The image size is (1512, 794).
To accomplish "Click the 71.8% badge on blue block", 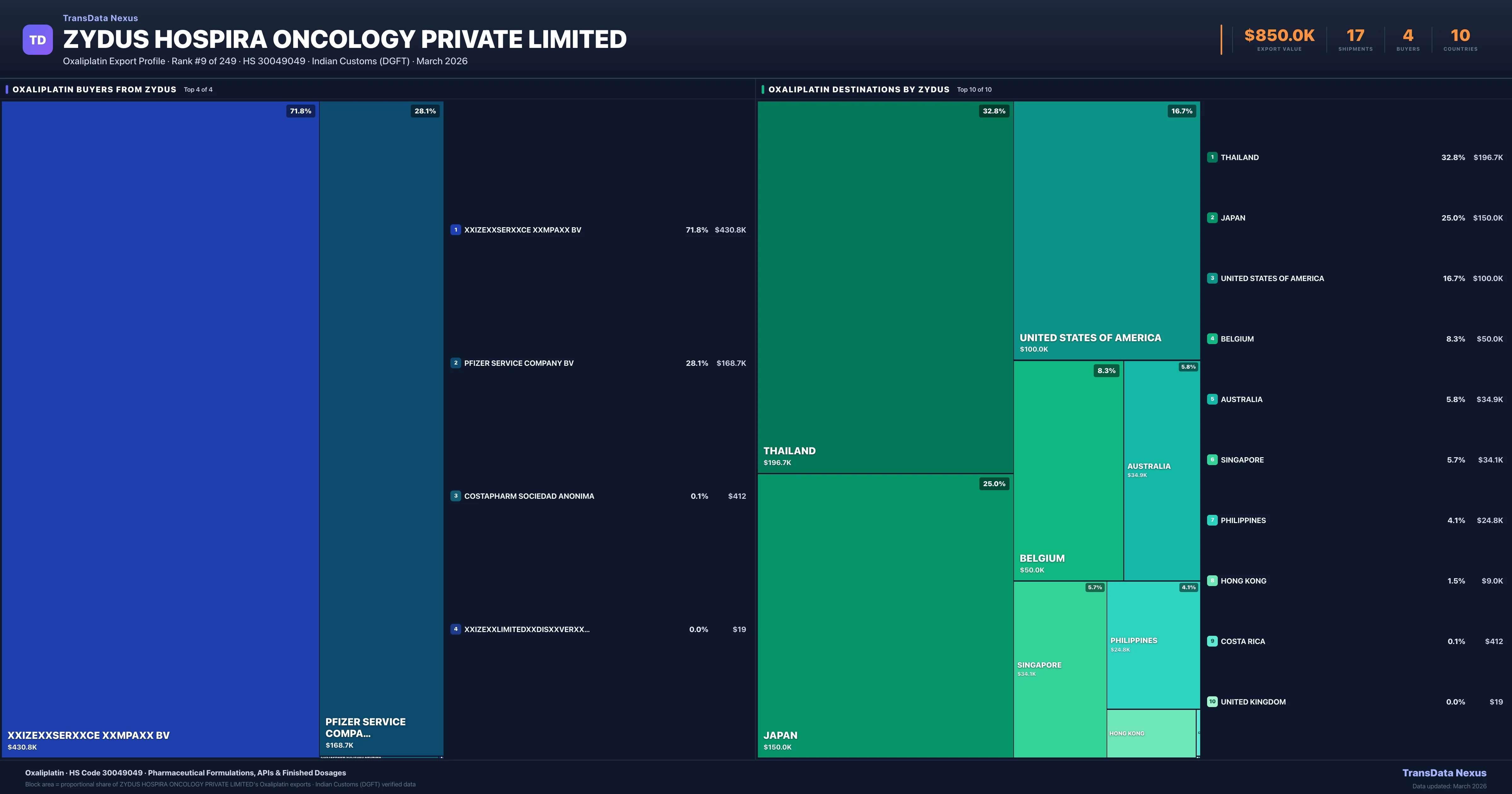I will pyautogui.click(x=301, y=111).
